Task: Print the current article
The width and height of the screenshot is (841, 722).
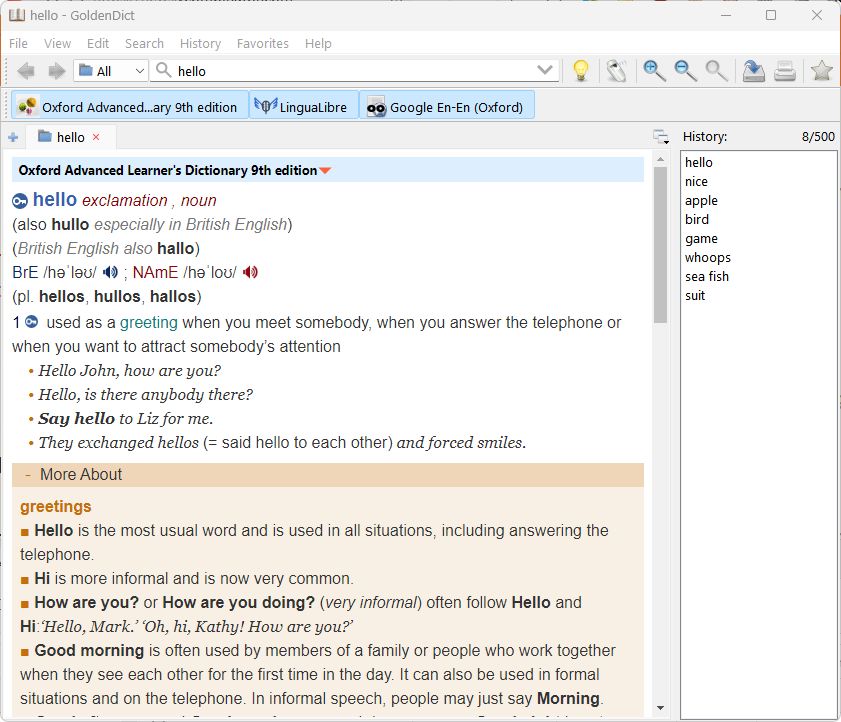Action: click(x=785, y=71)
